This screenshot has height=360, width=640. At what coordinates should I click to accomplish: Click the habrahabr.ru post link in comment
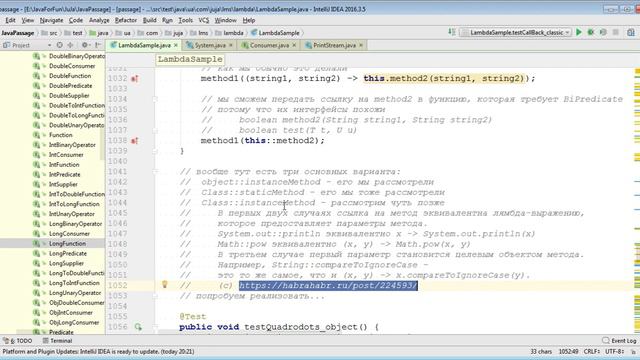pyautogui.click(x=328, y=285)
